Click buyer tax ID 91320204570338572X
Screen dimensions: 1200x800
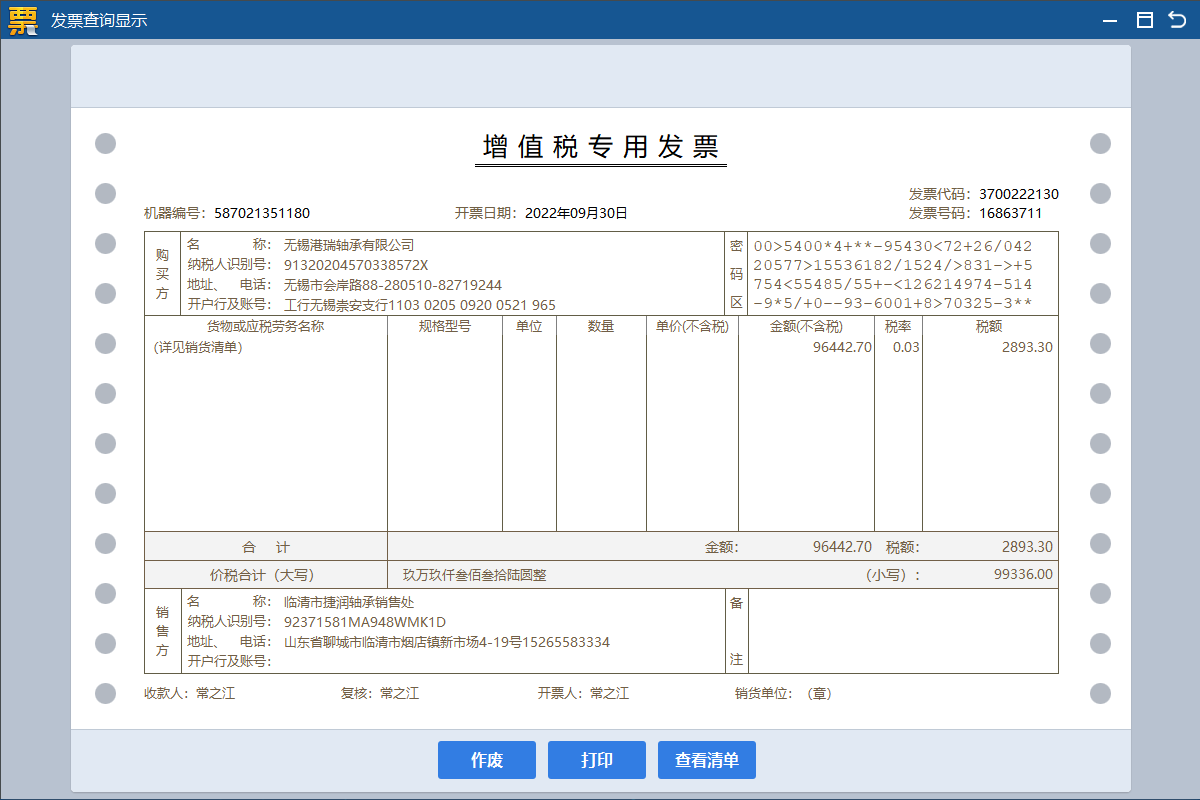point(356,265)
